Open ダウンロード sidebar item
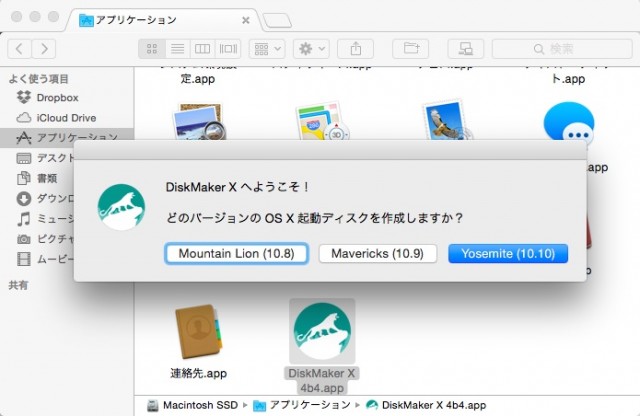Viewport: 640px width, 416px height. coord(45,199)
